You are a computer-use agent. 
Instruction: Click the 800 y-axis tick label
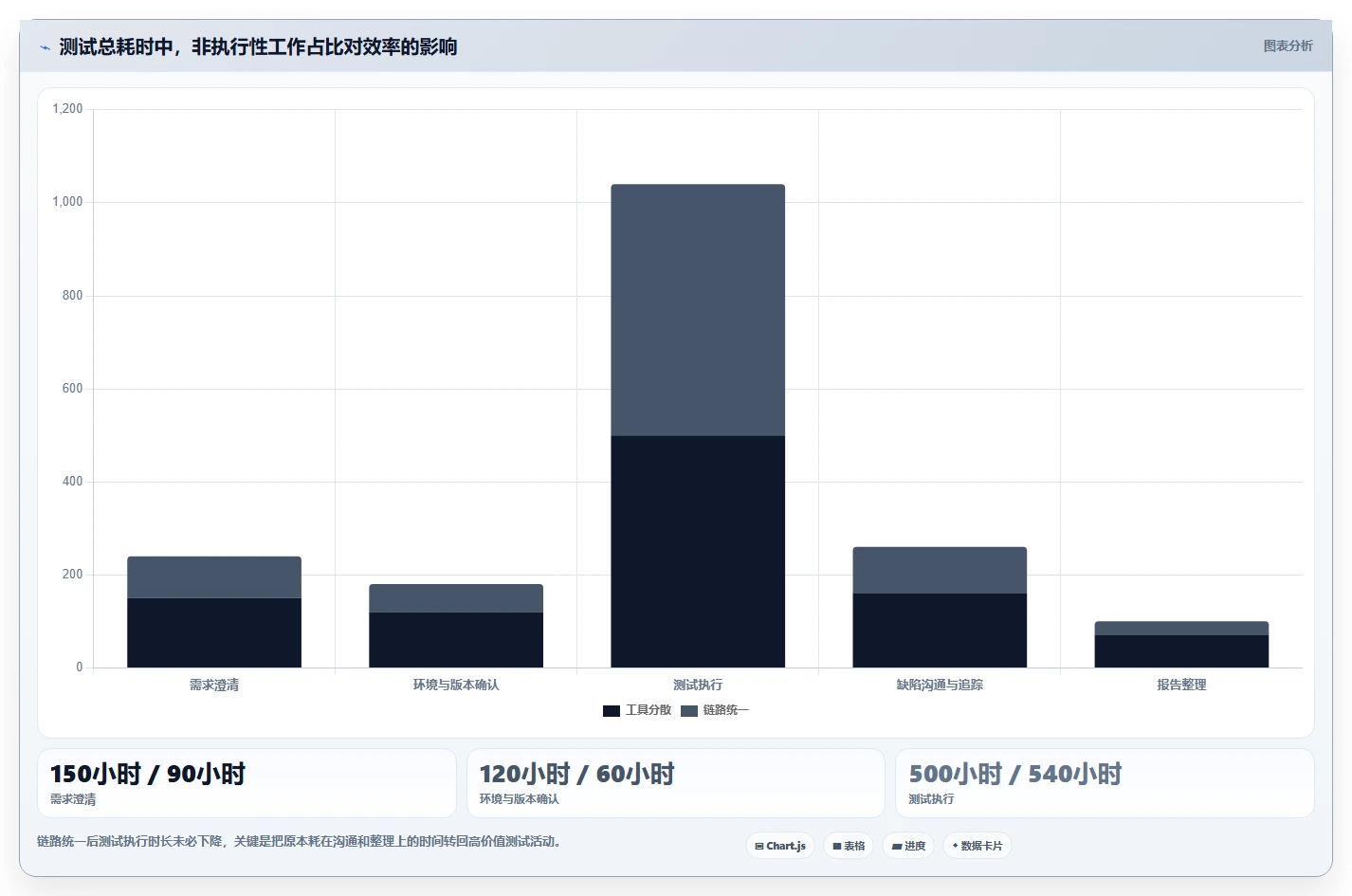72,296
